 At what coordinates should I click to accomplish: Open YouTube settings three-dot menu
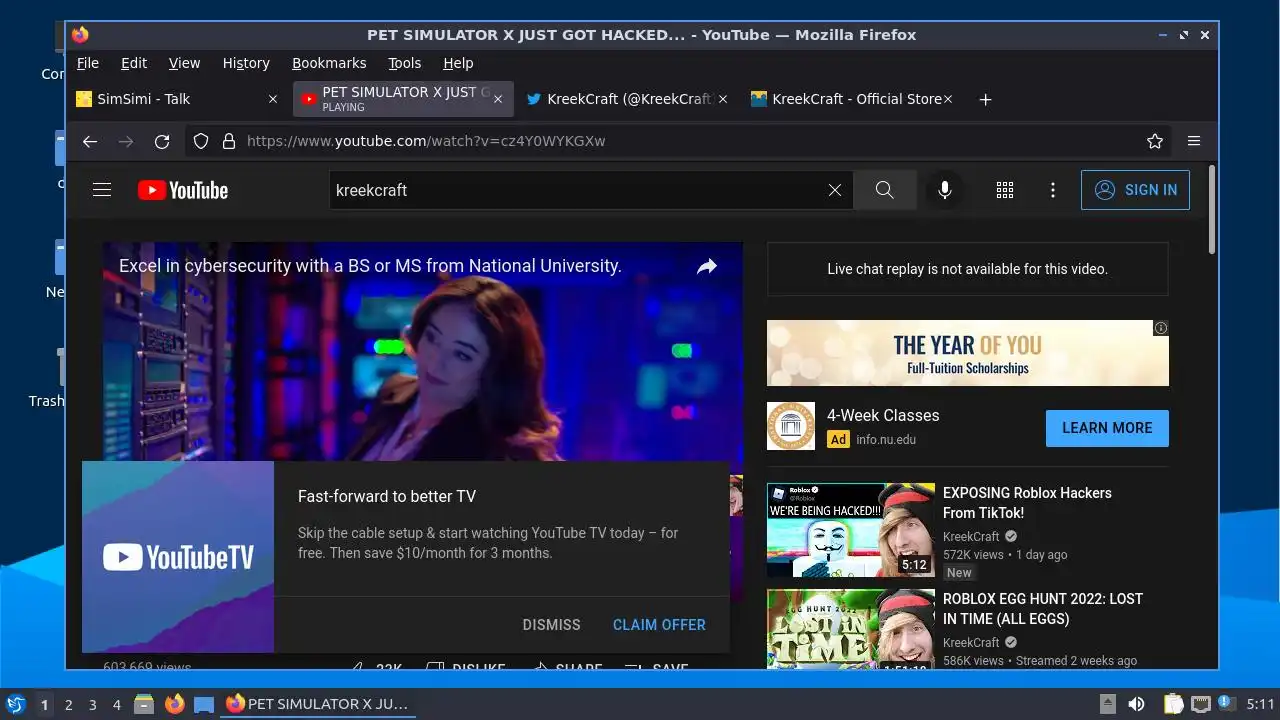pyautogui.click(x=1053, y=190)
